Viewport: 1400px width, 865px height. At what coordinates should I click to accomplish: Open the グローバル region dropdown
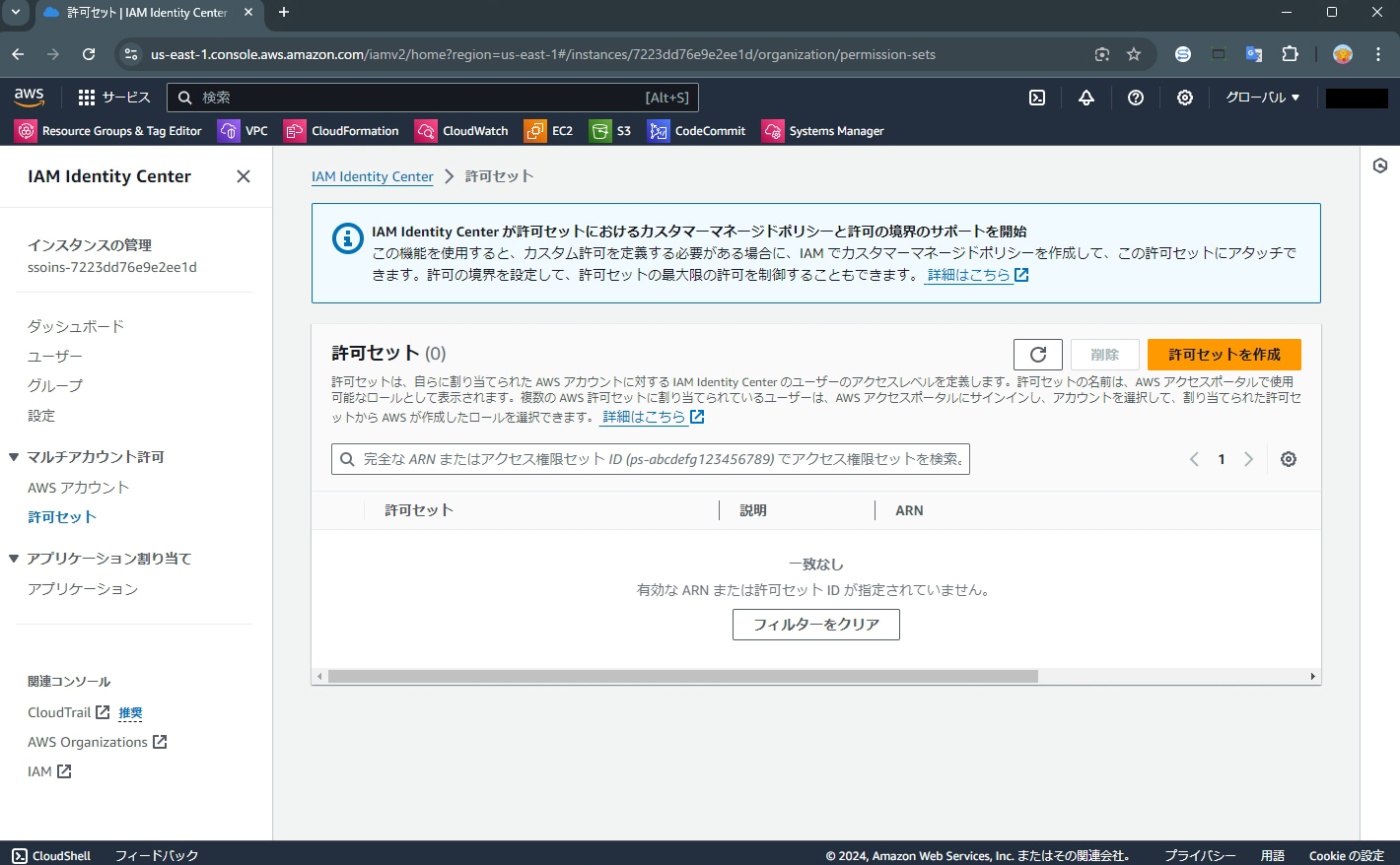1263,97
